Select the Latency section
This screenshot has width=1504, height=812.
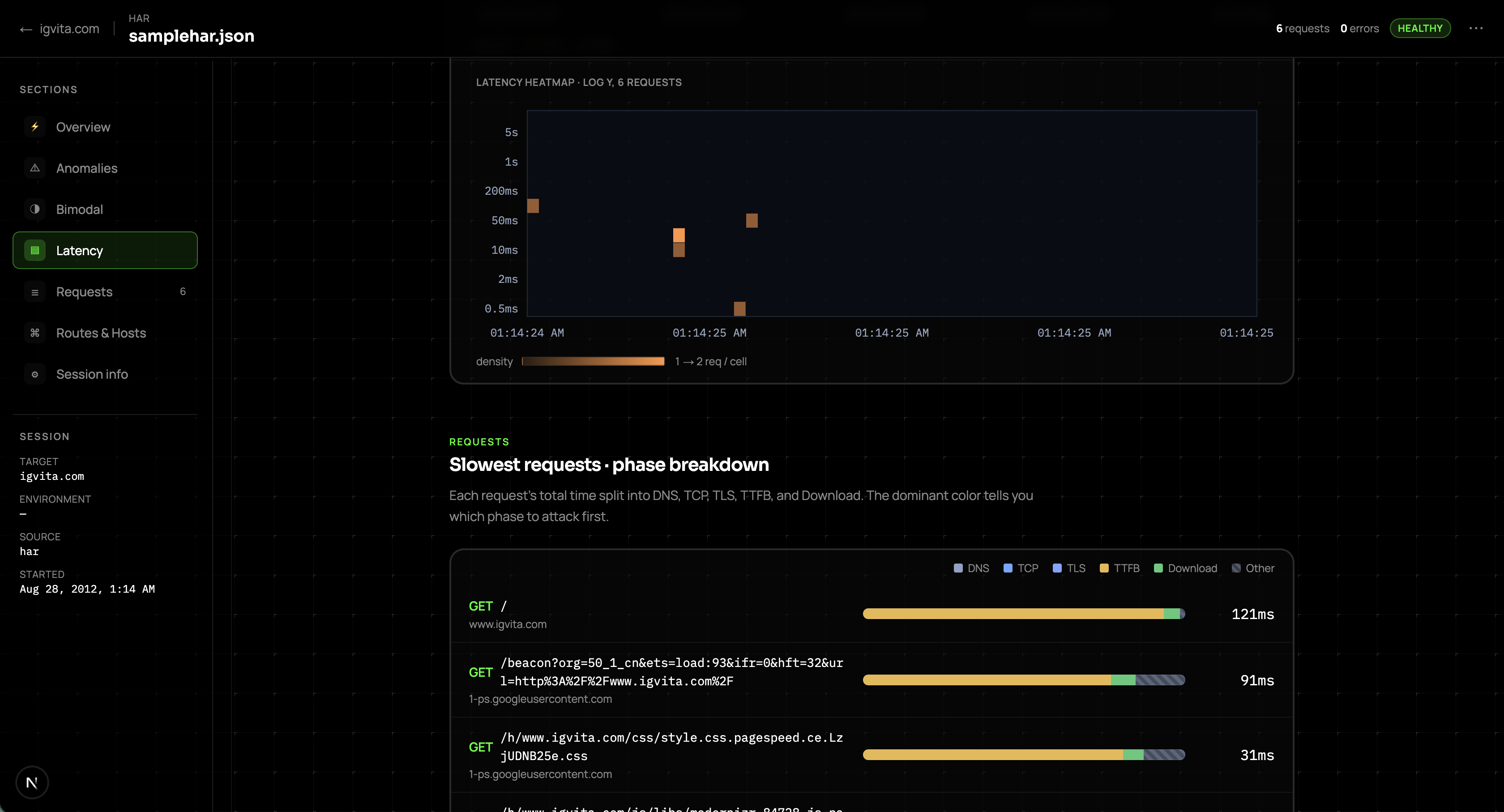click(x=105, y=250)
